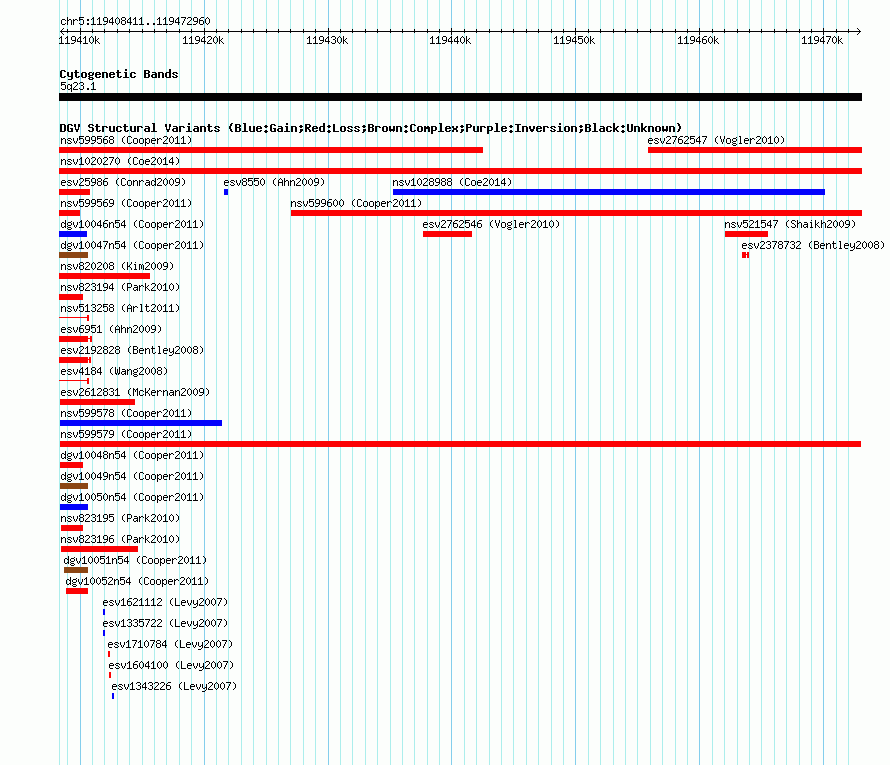
Task: Open esv8550 (Ahn2009) label
Action: click(274, 182)
